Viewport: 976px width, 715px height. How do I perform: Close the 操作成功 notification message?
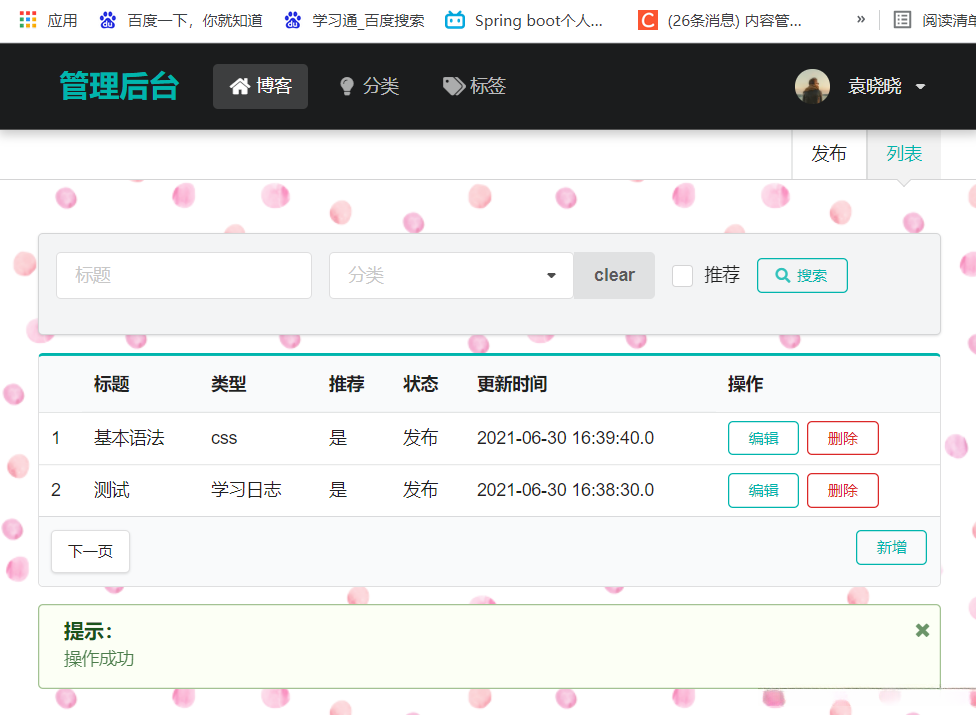tap(922, 630)
